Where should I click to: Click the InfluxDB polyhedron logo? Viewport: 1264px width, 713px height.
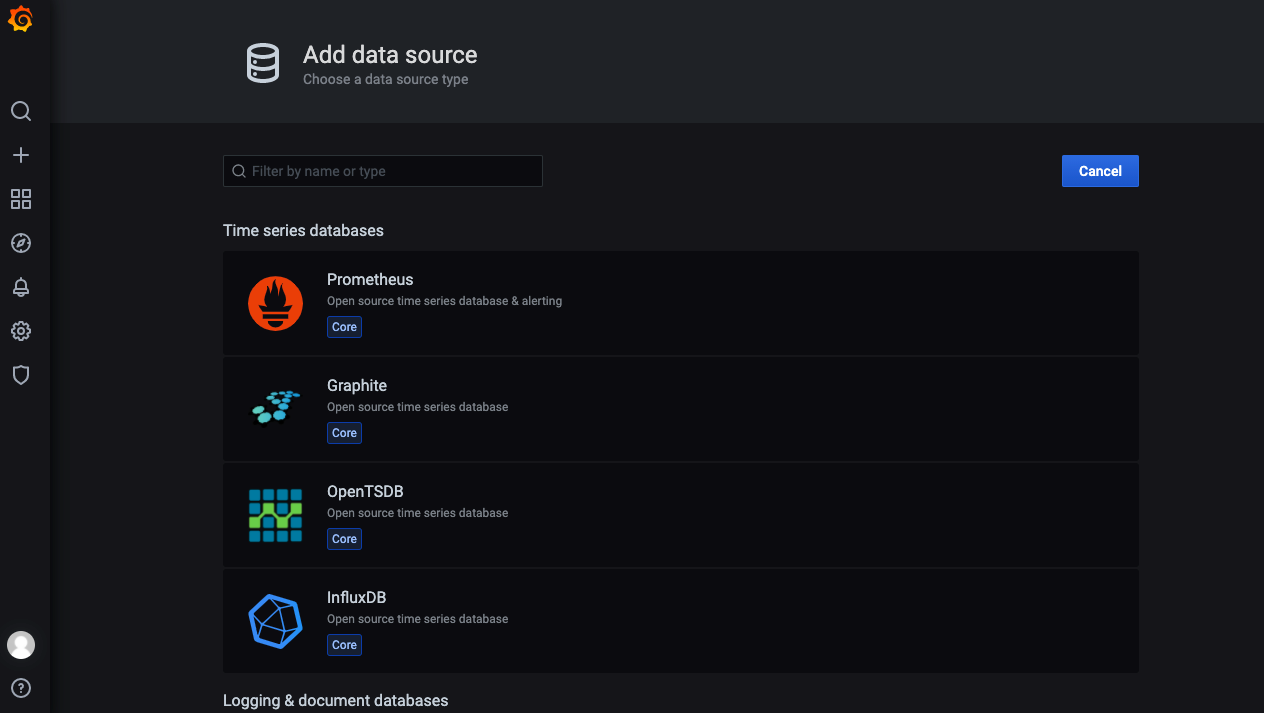pos(275,621)
